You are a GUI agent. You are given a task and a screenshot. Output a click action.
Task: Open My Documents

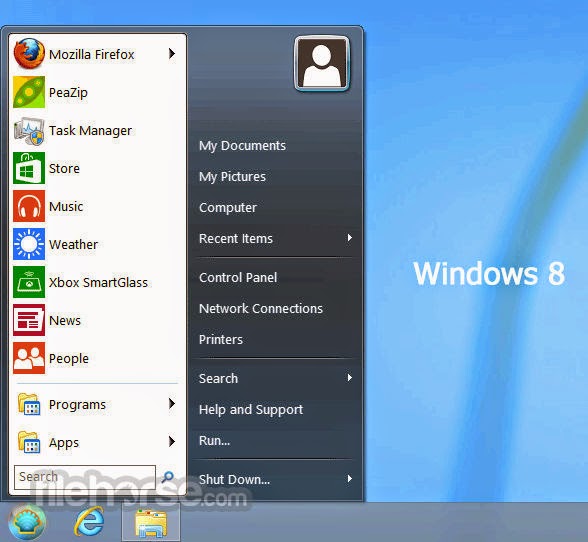tap(242, 146)
